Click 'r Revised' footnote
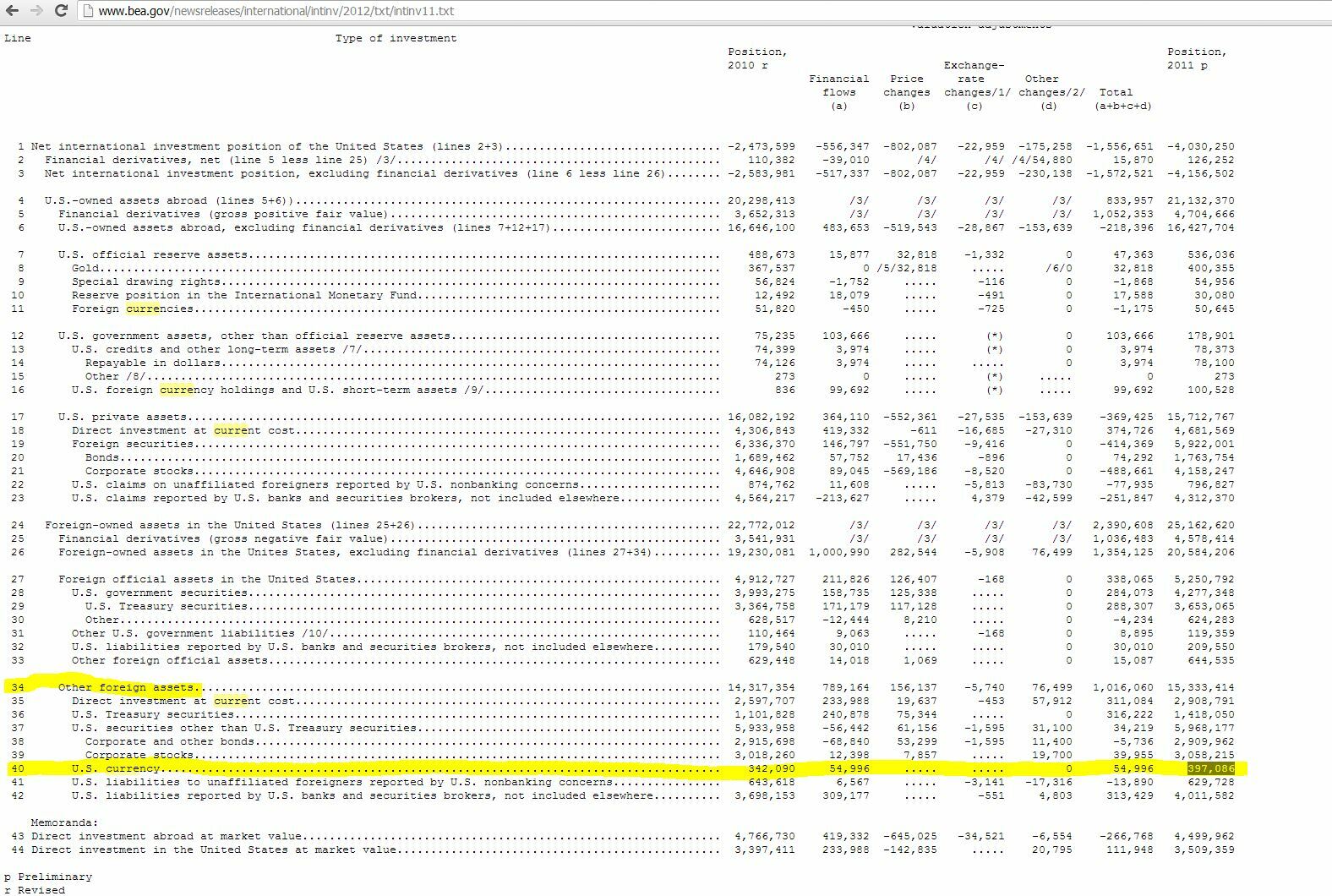Viewport: 1332px width, 896px height. tap(35, 890)
